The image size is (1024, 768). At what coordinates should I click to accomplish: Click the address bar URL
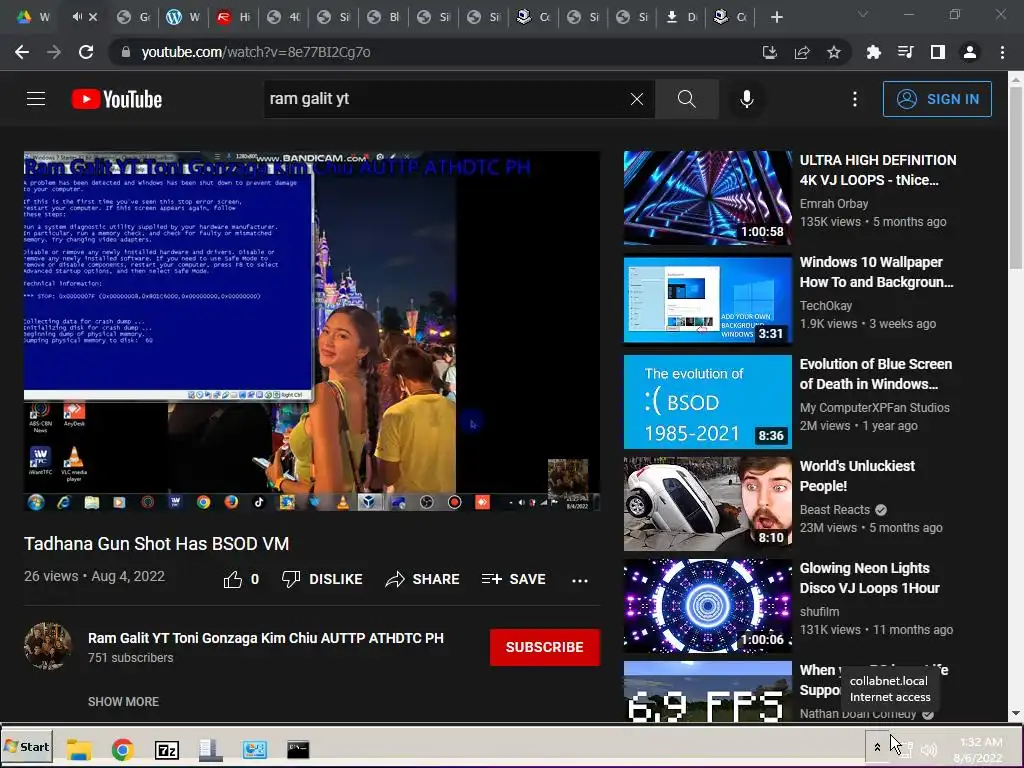point(256,52)
